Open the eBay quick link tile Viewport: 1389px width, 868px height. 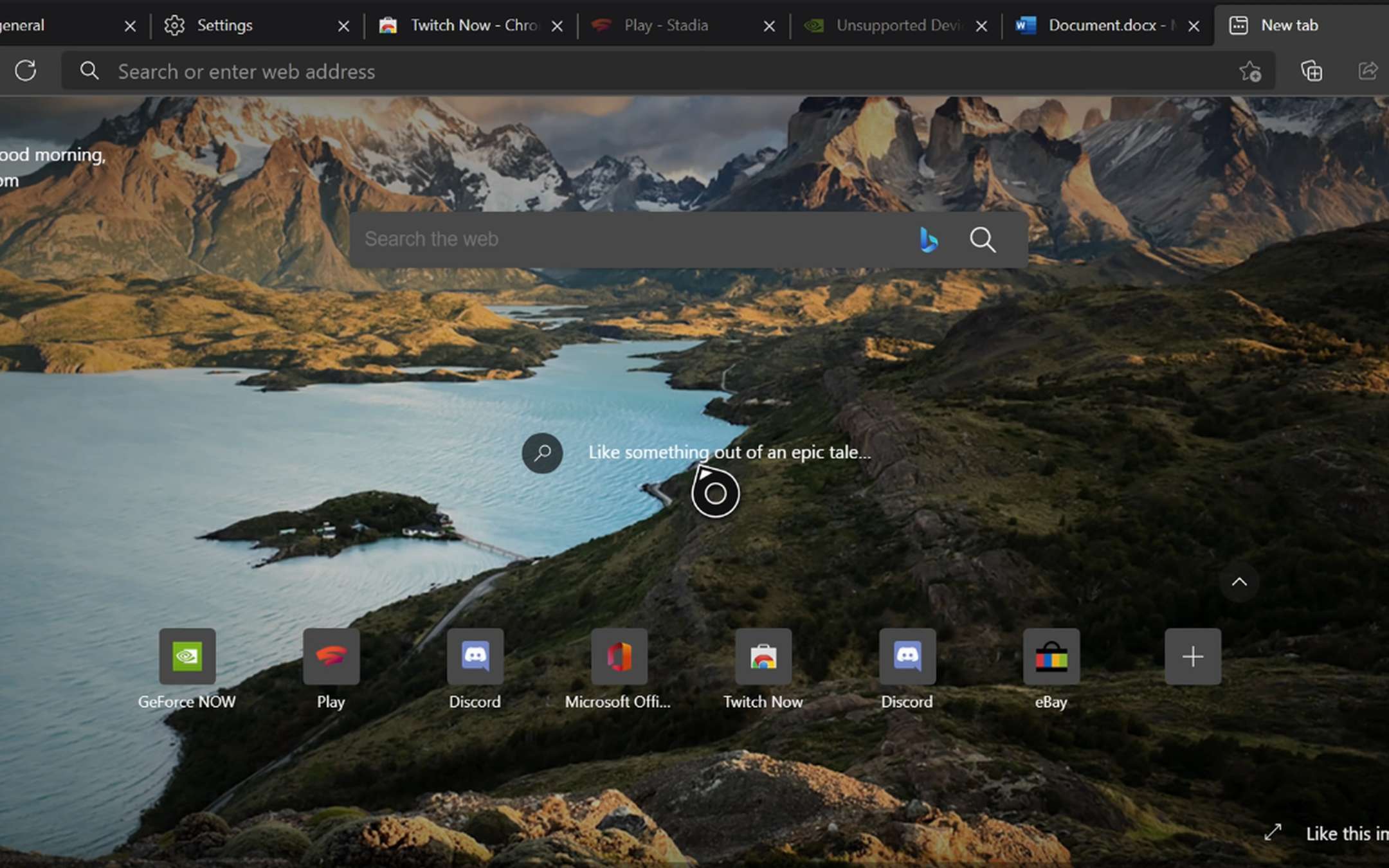click(x=1051, y=656)
